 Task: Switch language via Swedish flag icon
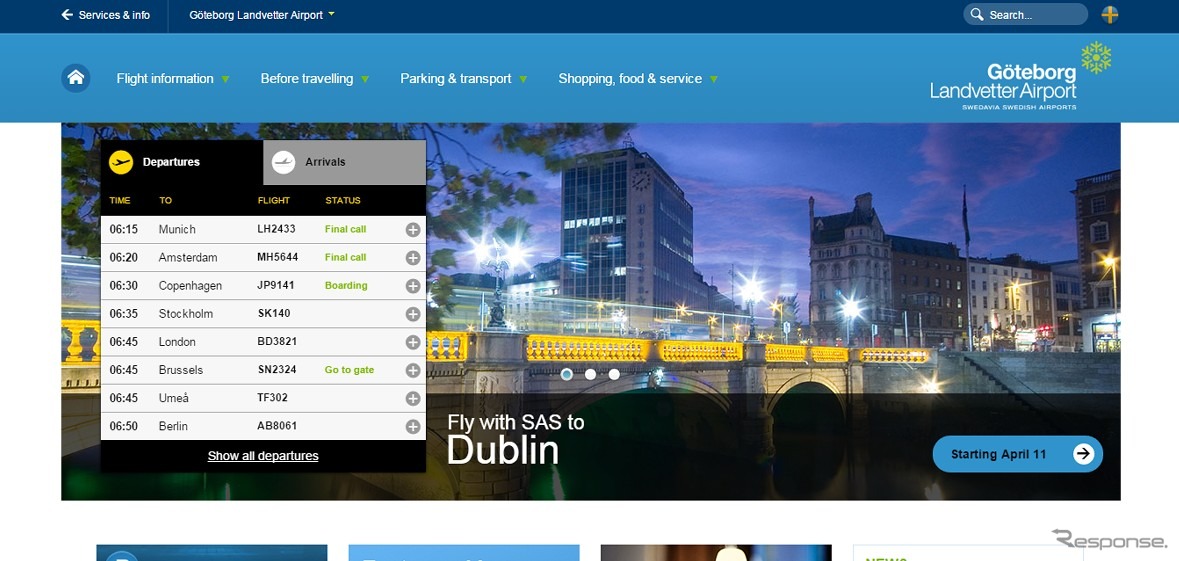point(1110,14)
